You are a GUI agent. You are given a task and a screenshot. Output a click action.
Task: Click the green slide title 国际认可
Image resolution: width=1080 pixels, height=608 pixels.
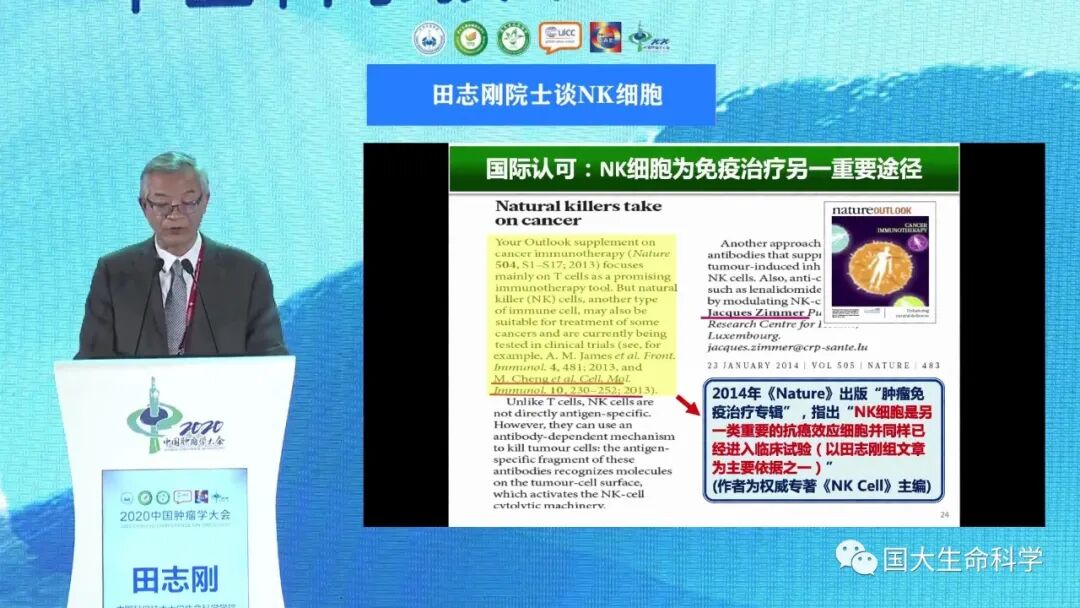click(x=704, y=169)
